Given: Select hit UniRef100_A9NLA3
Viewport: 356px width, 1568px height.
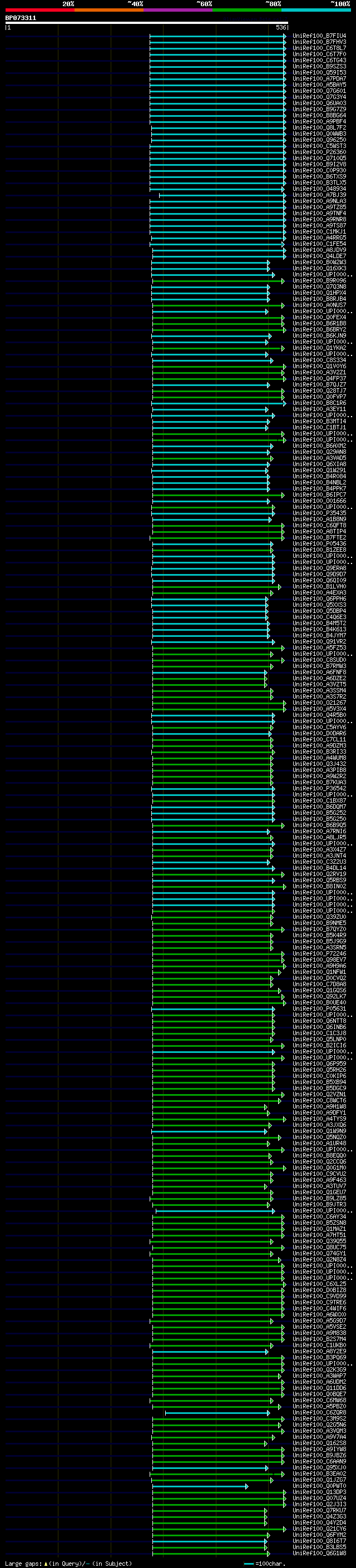Looking at the screenshot, I should coord(319,201).
